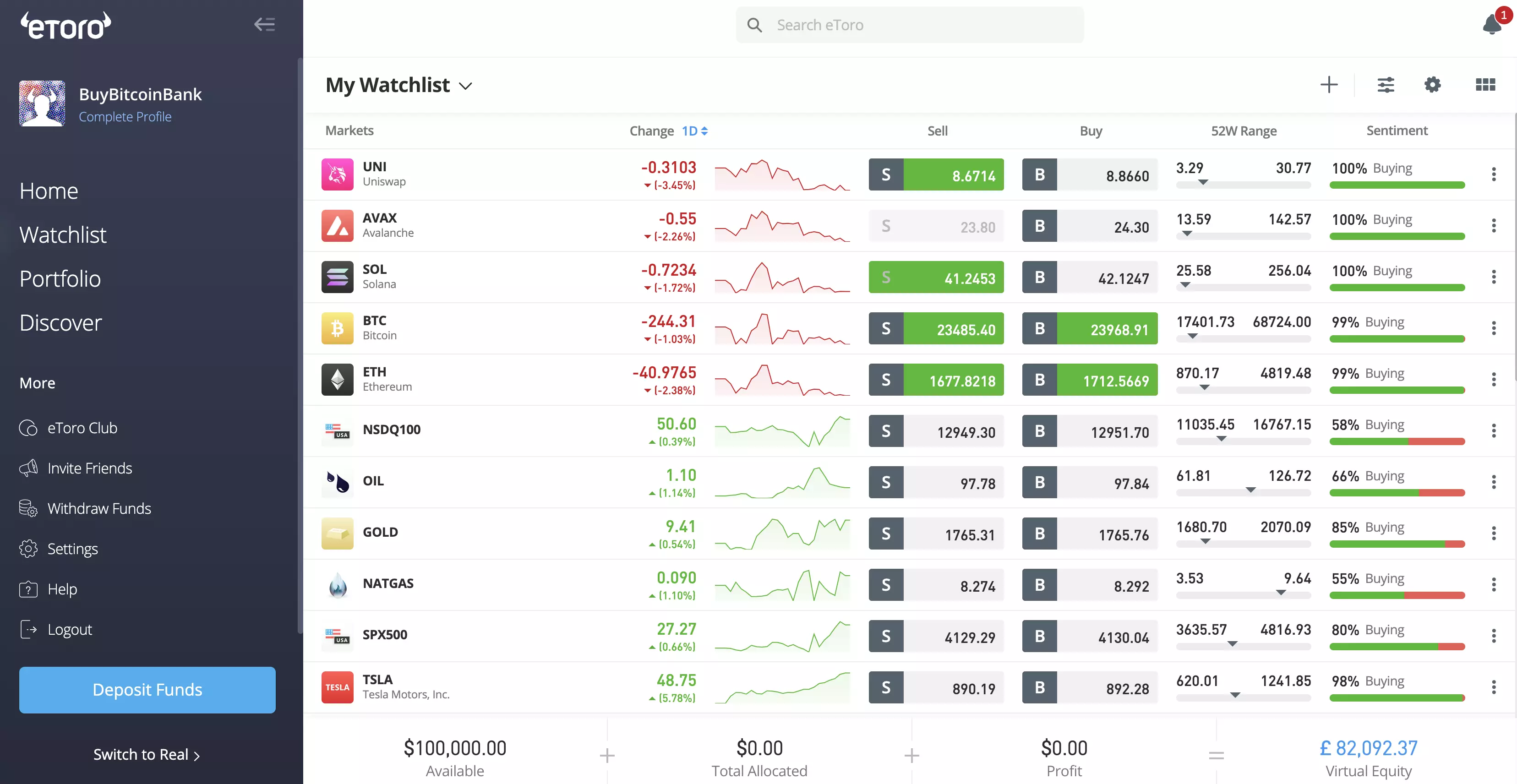Open the notifications bell

pyautogui.click(x=1492, y=24)
